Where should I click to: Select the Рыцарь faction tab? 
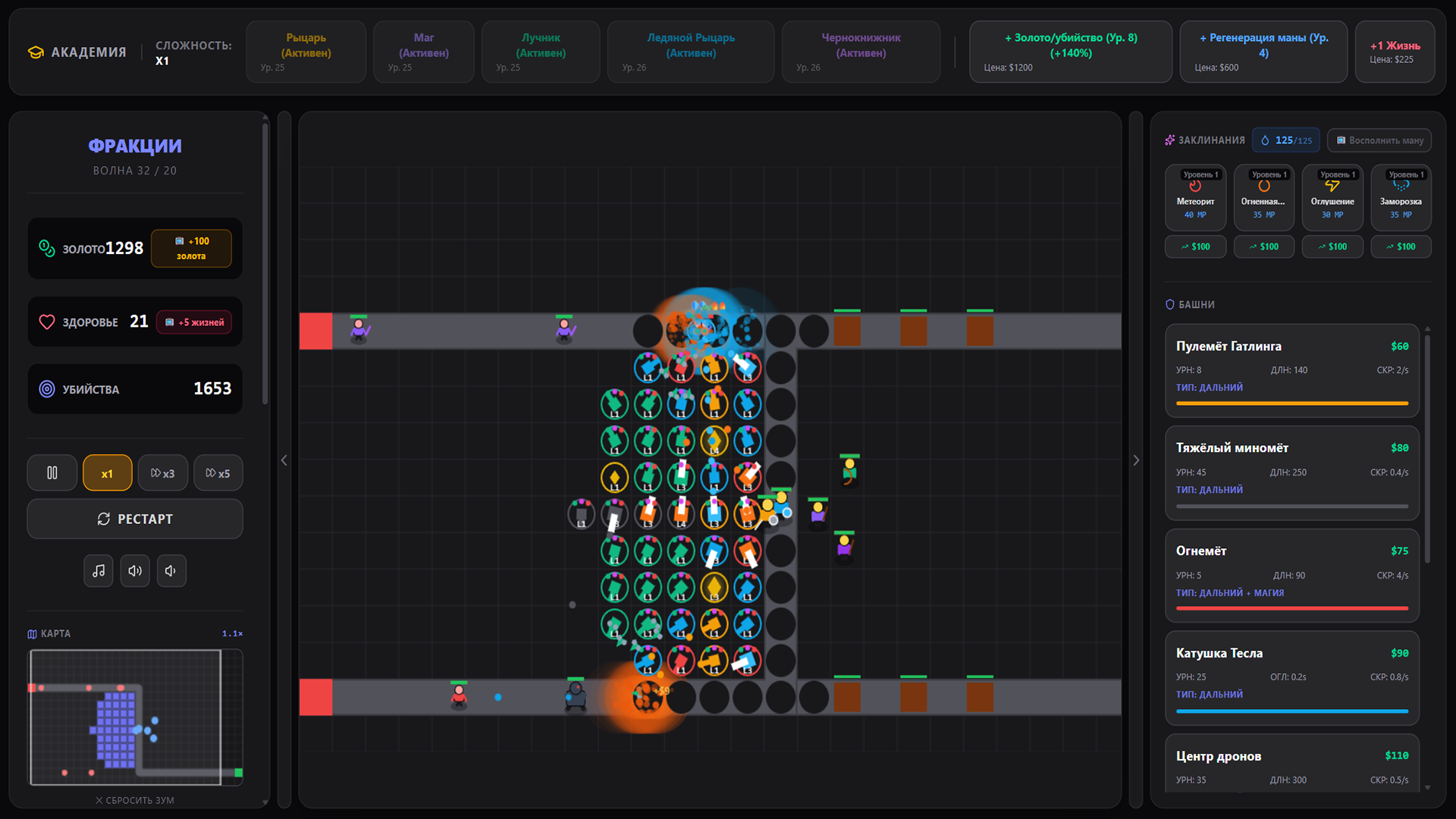coord(306,52)
